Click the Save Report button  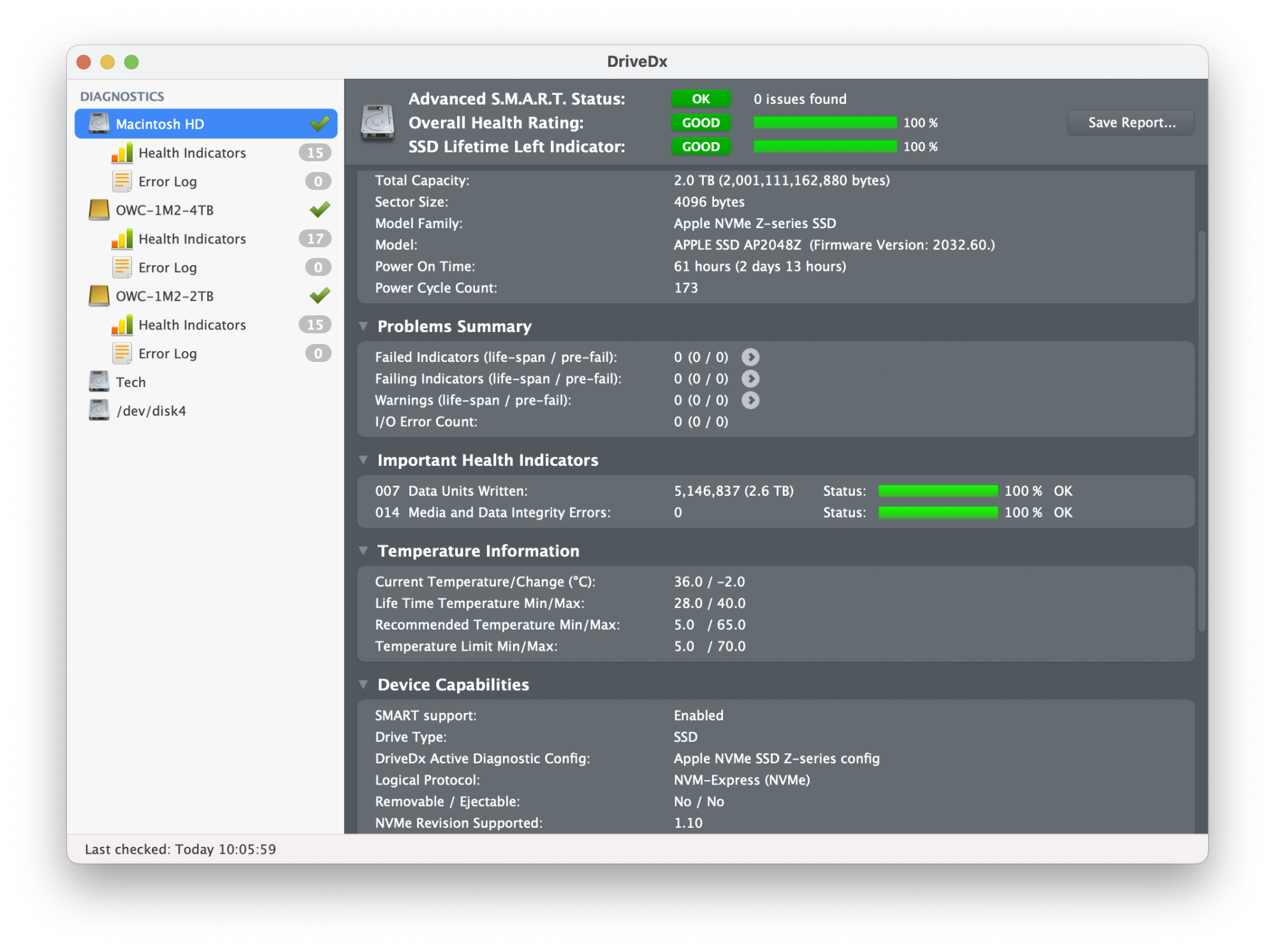click(1131, 123)
